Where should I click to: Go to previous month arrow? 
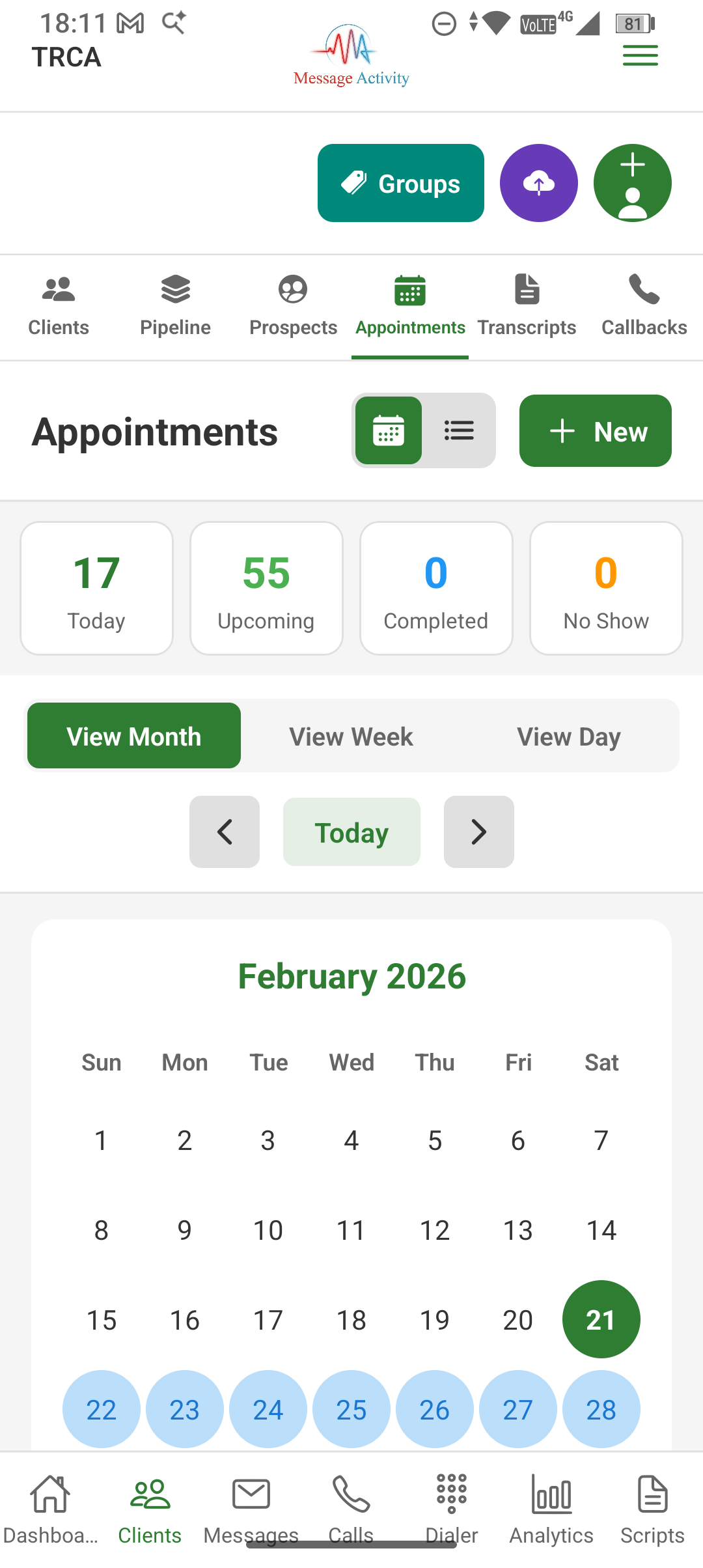tap(225, 832)
